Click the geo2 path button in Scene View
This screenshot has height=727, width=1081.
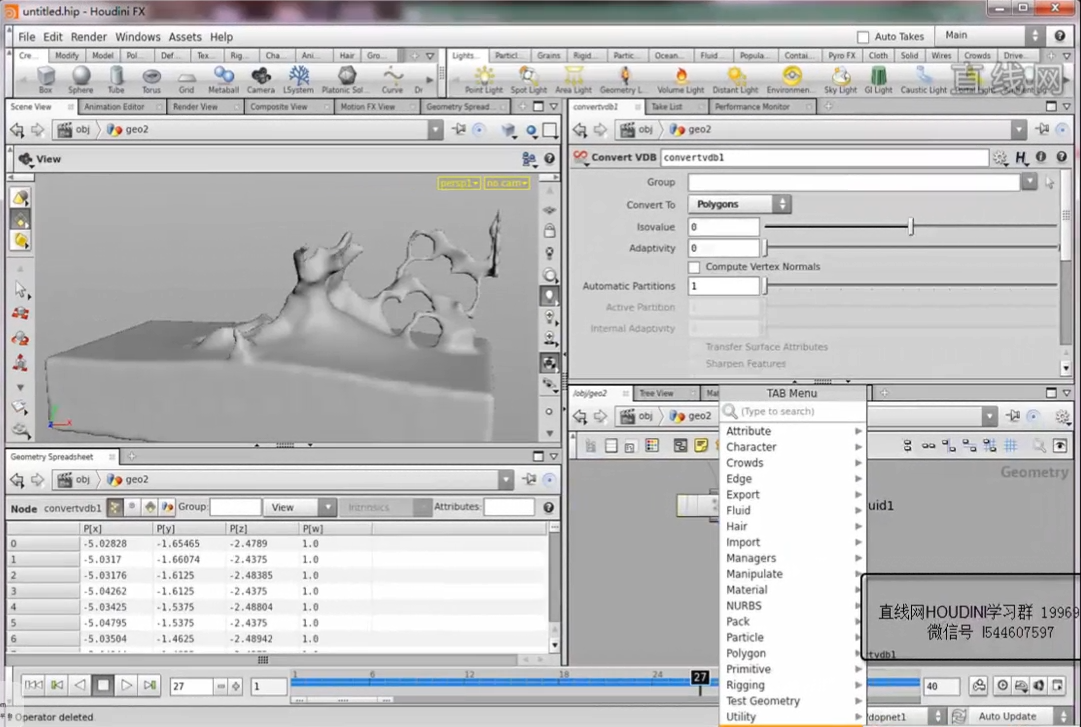(128, 130)
